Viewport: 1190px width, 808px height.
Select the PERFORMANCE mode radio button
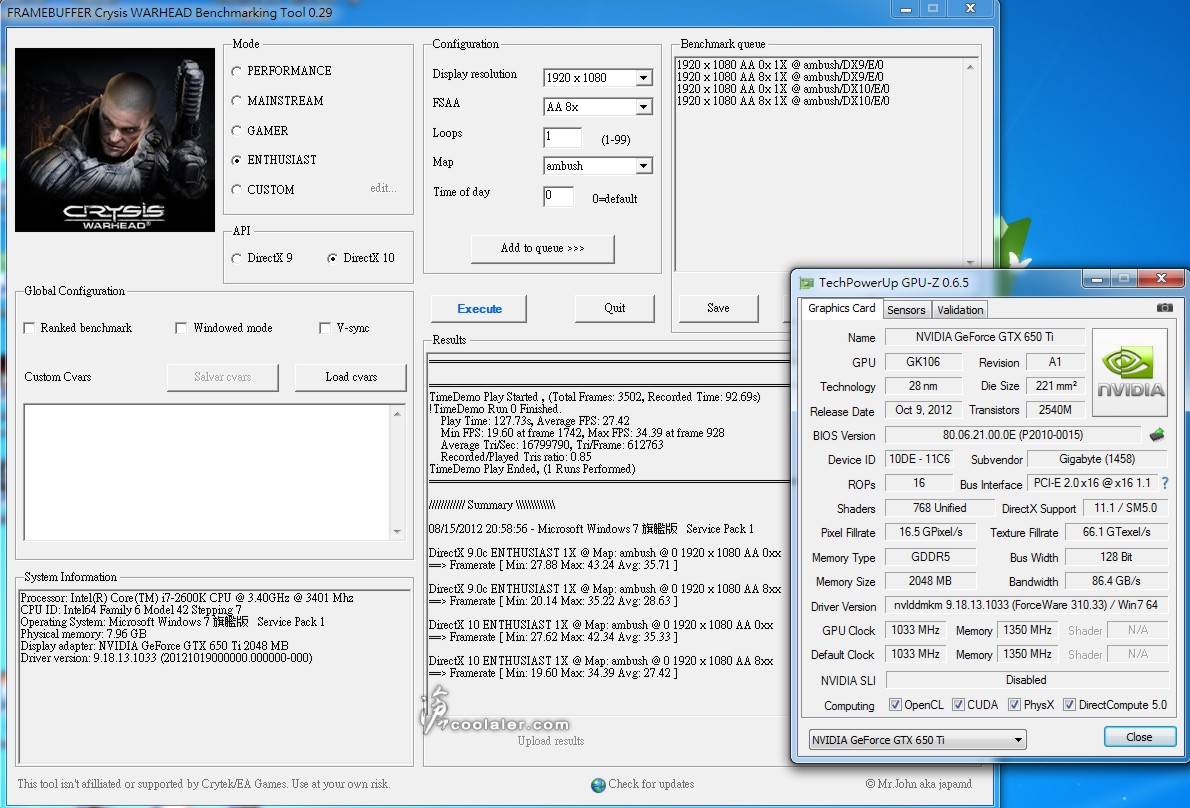(236, 71)
